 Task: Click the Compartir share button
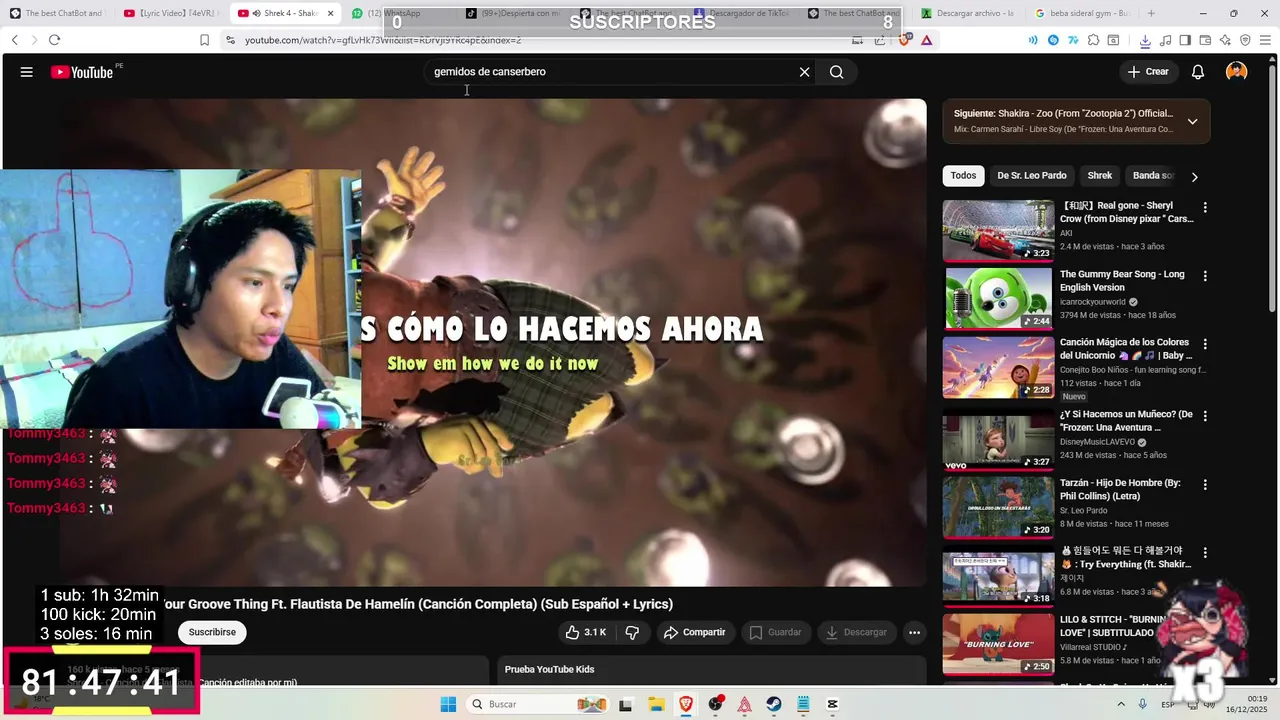pyautogui.click(x=695, y=632)
